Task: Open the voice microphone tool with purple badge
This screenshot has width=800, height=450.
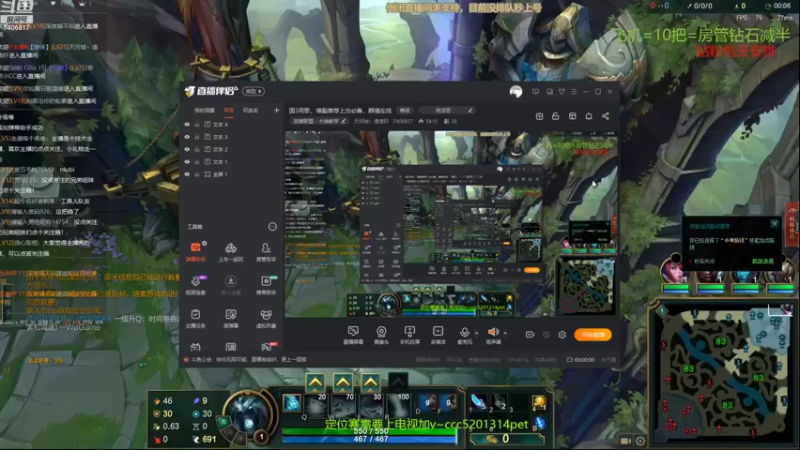Action: (195, 285)
